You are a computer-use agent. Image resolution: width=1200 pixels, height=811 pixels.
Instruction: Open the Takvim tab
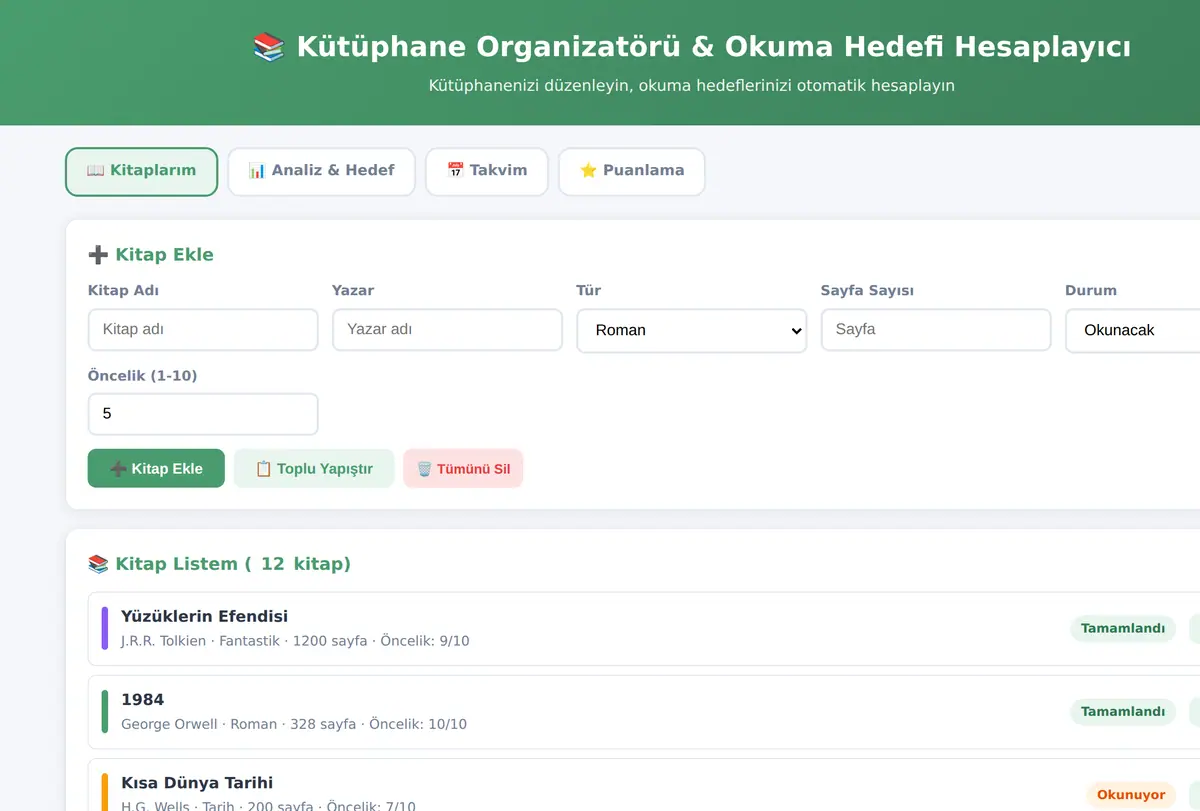[486, 171]
